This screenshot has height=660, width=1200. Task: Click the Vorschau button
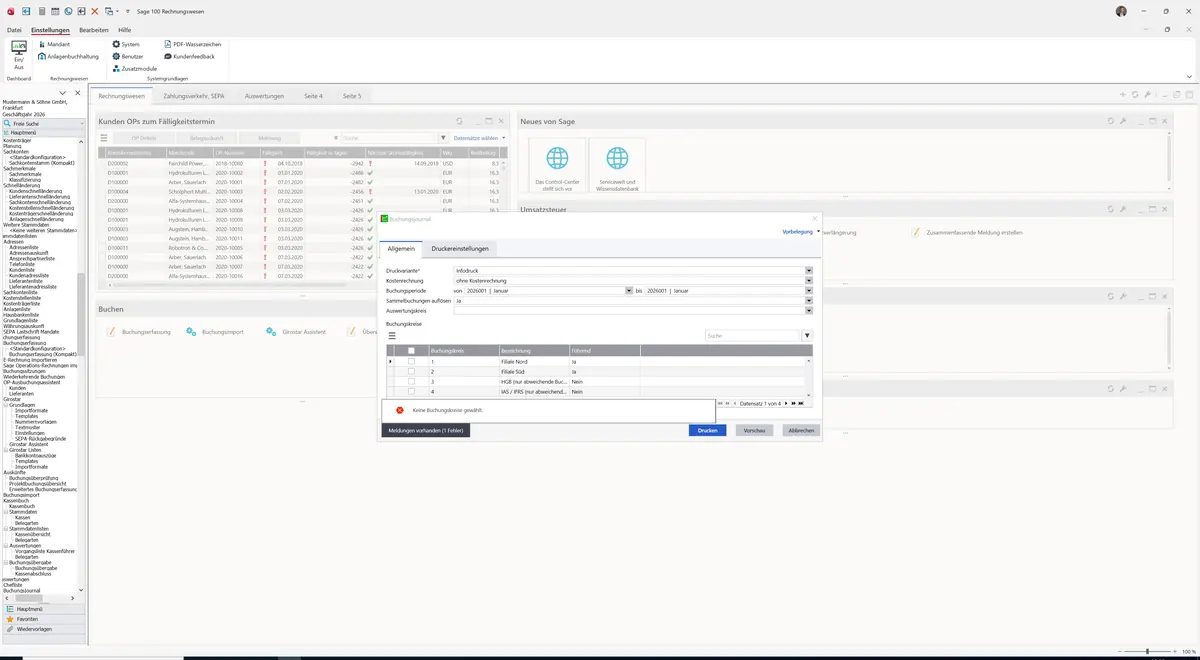click(x=755, y=430)
